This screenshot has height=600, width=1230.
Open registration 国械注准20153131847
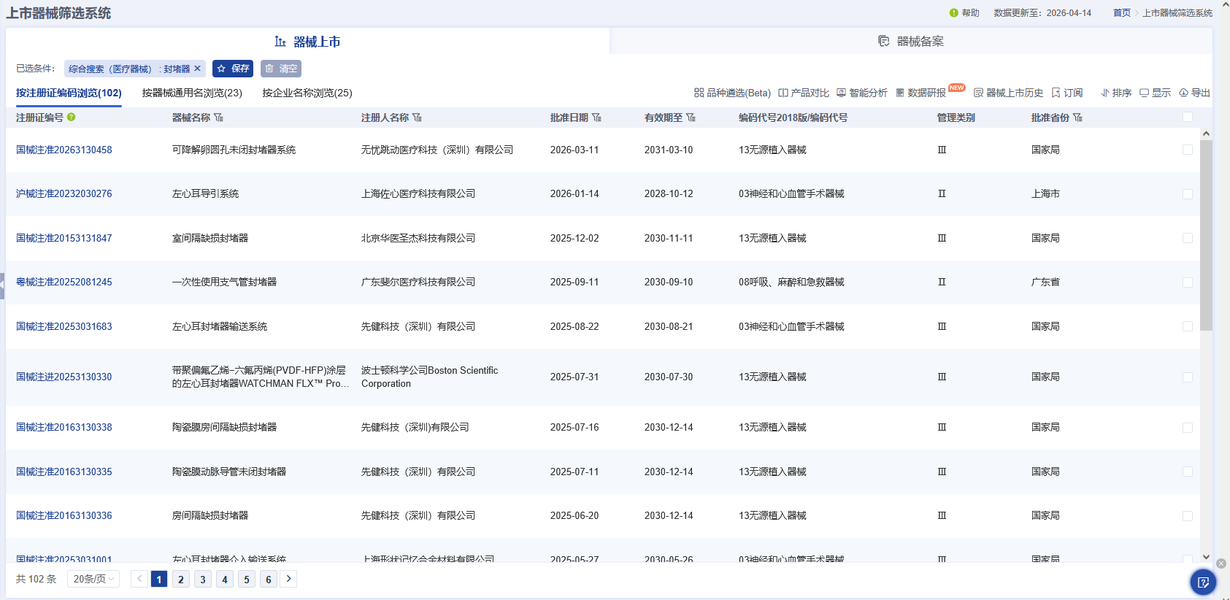(x=64, y=238)
